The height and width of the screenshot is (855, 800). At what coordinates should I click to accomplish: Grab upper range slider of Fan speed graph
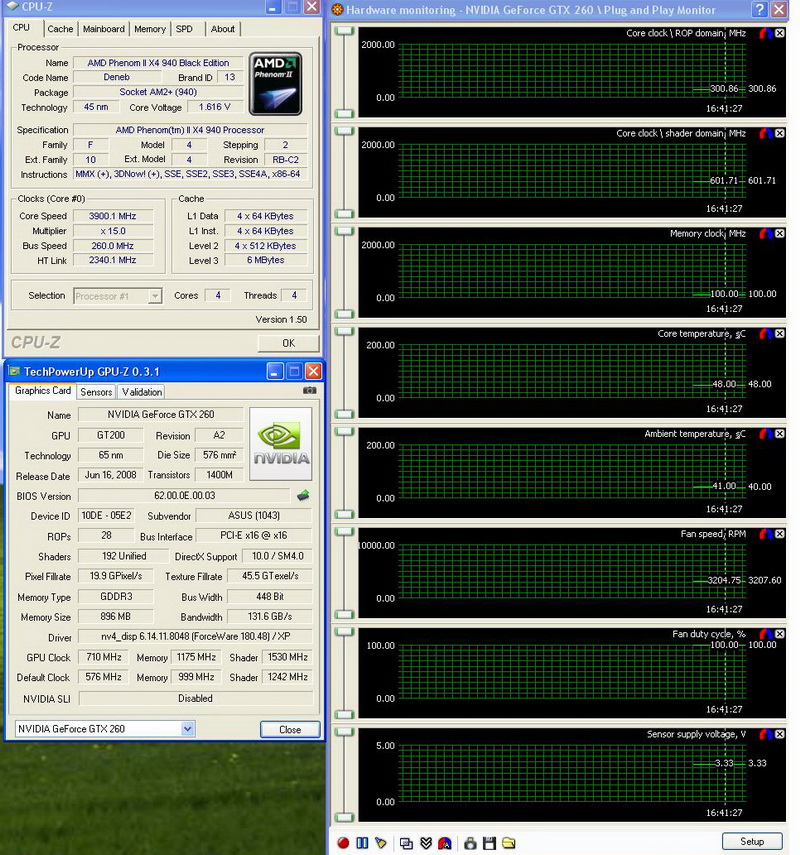pos(345,532)
